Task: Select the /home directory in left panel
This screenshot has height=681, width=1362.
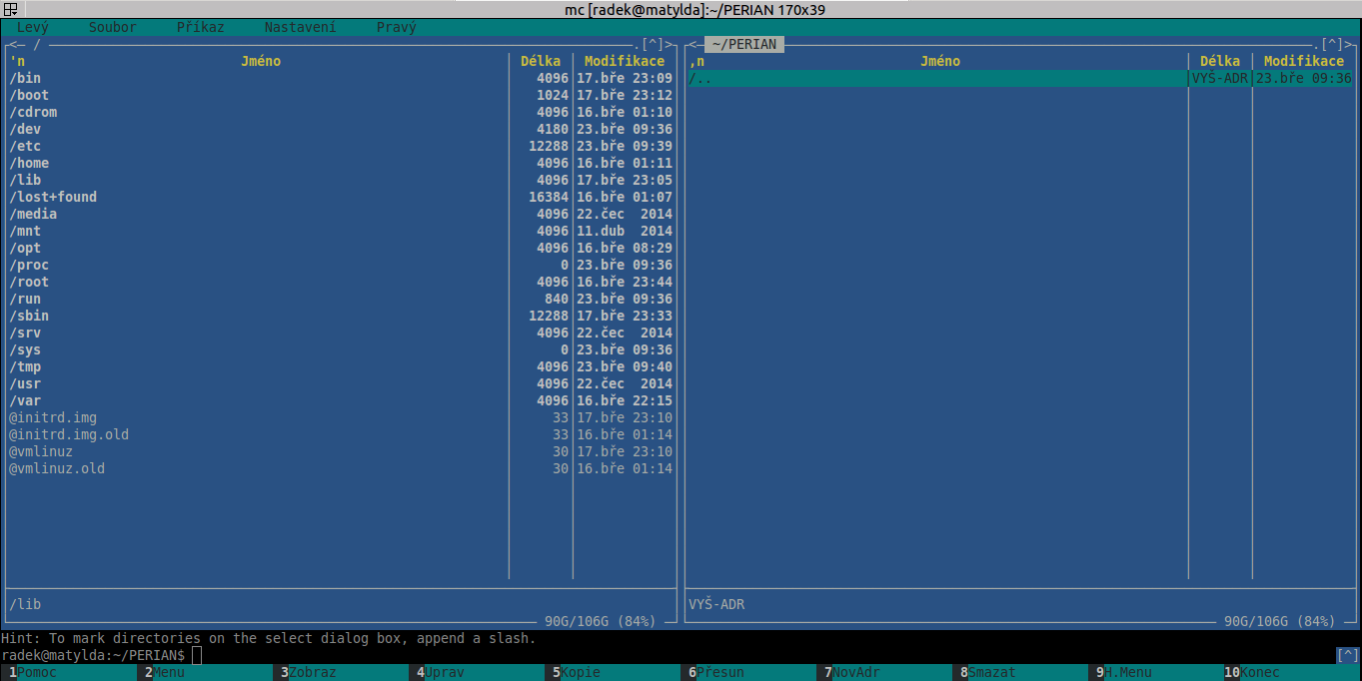Action: tap(30, 163)
